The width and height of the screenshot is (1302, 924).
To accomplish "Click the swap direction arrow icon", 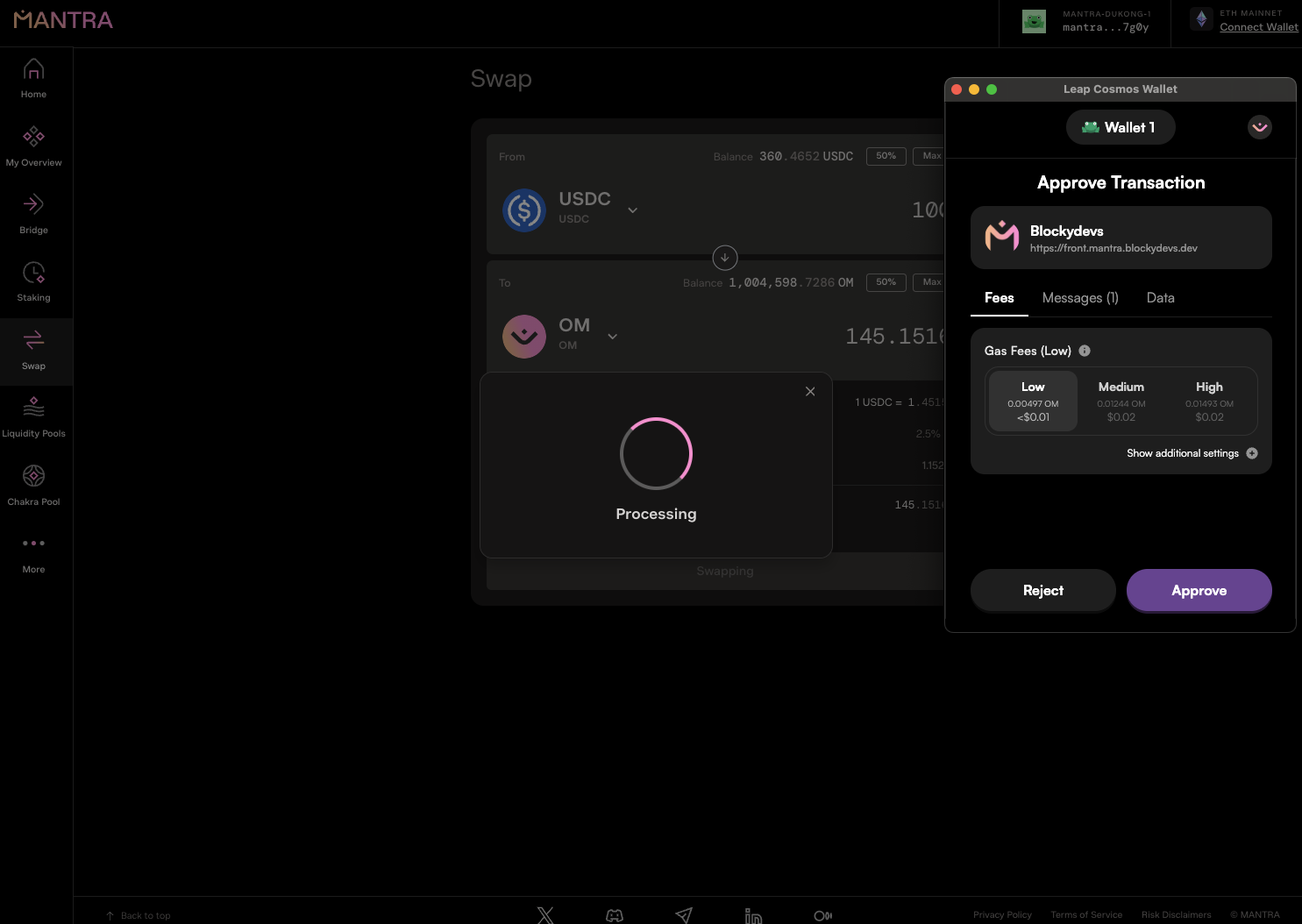I will click(x=725, y=258).
